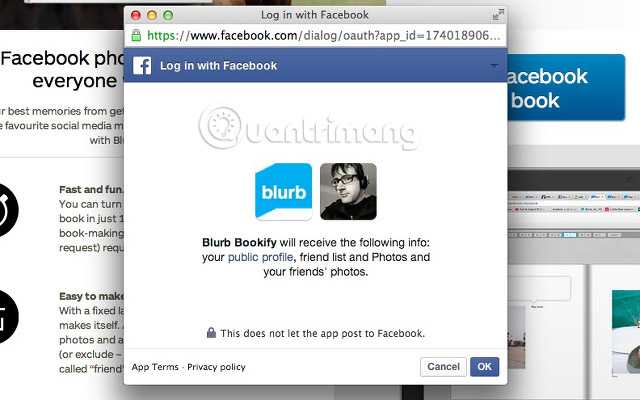Open the dropdown arrow in Facebook header
640x400 pixels.
tap(494, 65)
